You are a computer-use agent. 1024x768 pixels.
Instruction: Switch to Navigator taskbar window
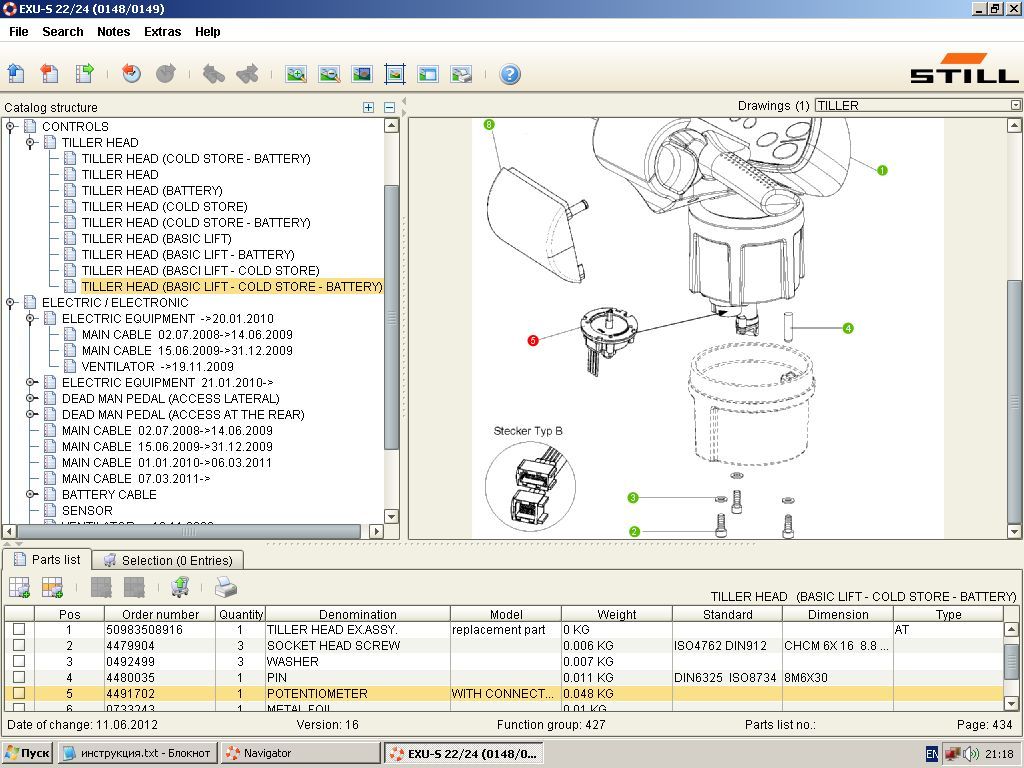[x=300, y=753]
